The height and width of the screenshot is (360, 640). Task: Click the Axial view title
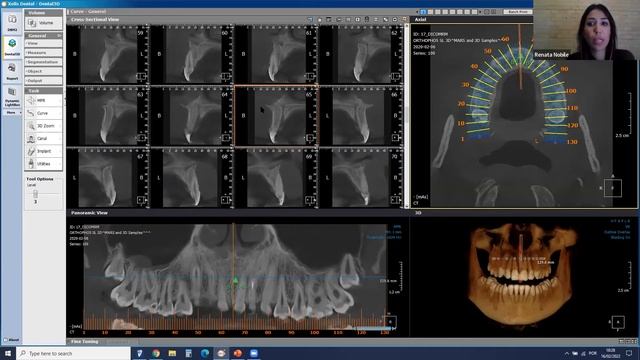(420, 20)
